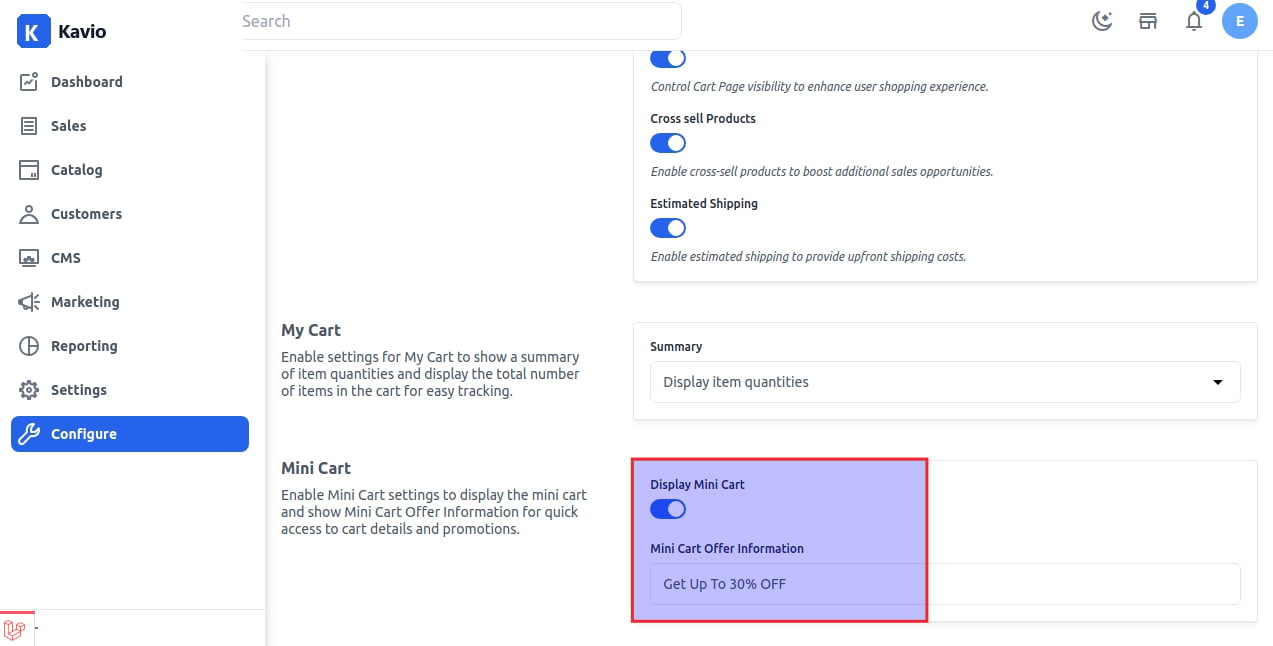1273x646 pixels.
Task: Click the Mini Cart Offer Information field
Action: (x=945, y=584)
